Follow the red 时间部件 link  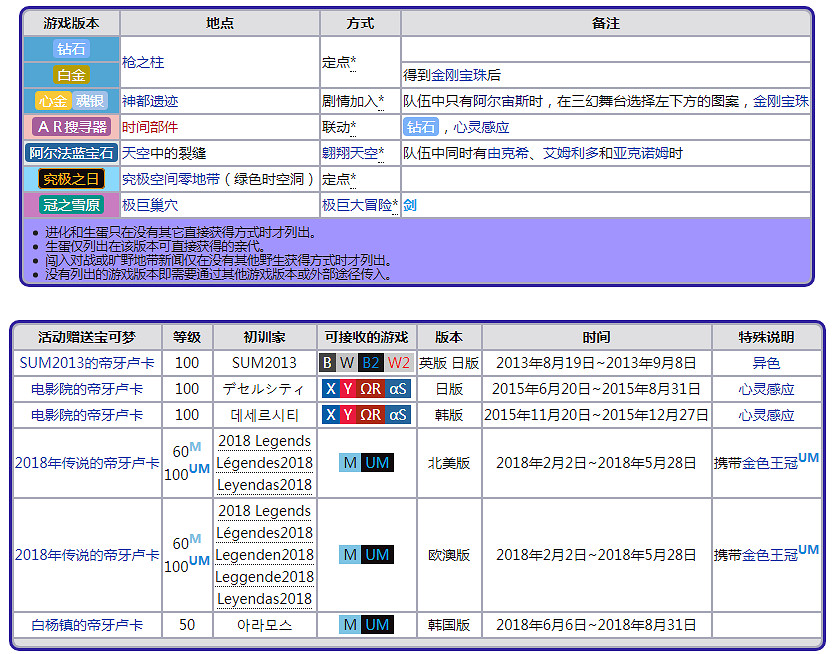click(149, 127)
